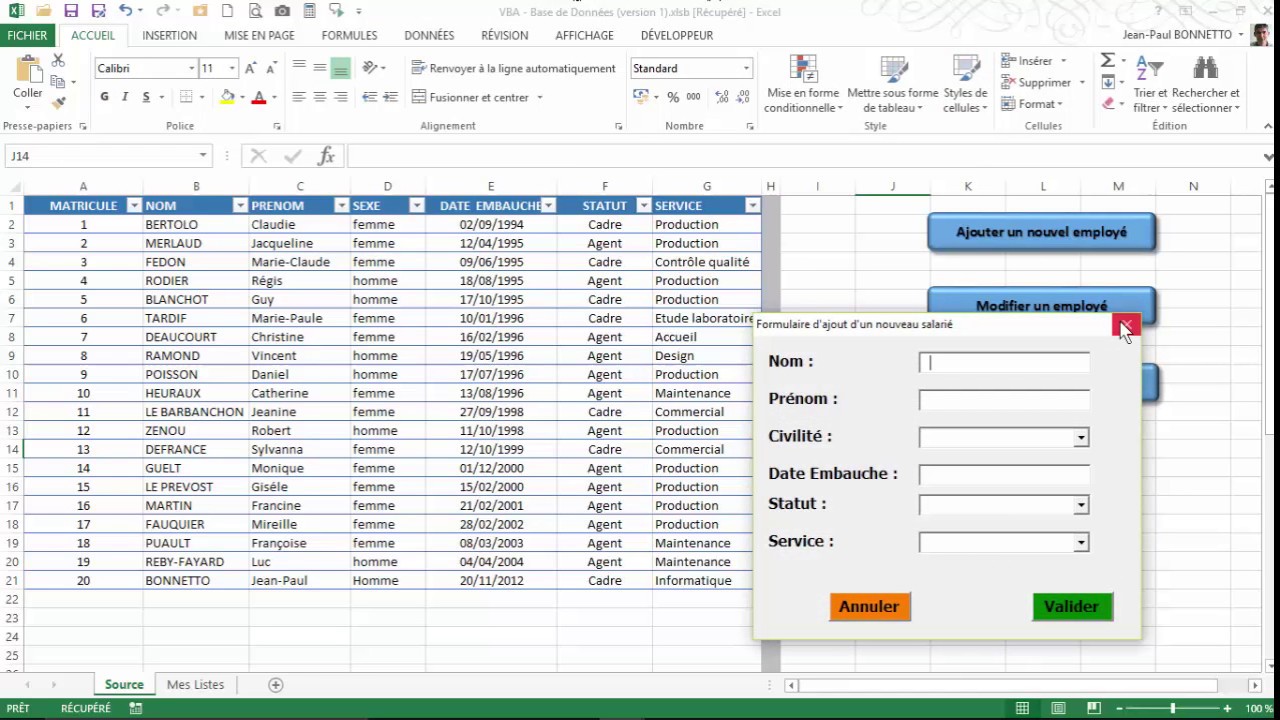Open the NOM column filter dropdown
1280x720 pixels.
click(240, 206)
